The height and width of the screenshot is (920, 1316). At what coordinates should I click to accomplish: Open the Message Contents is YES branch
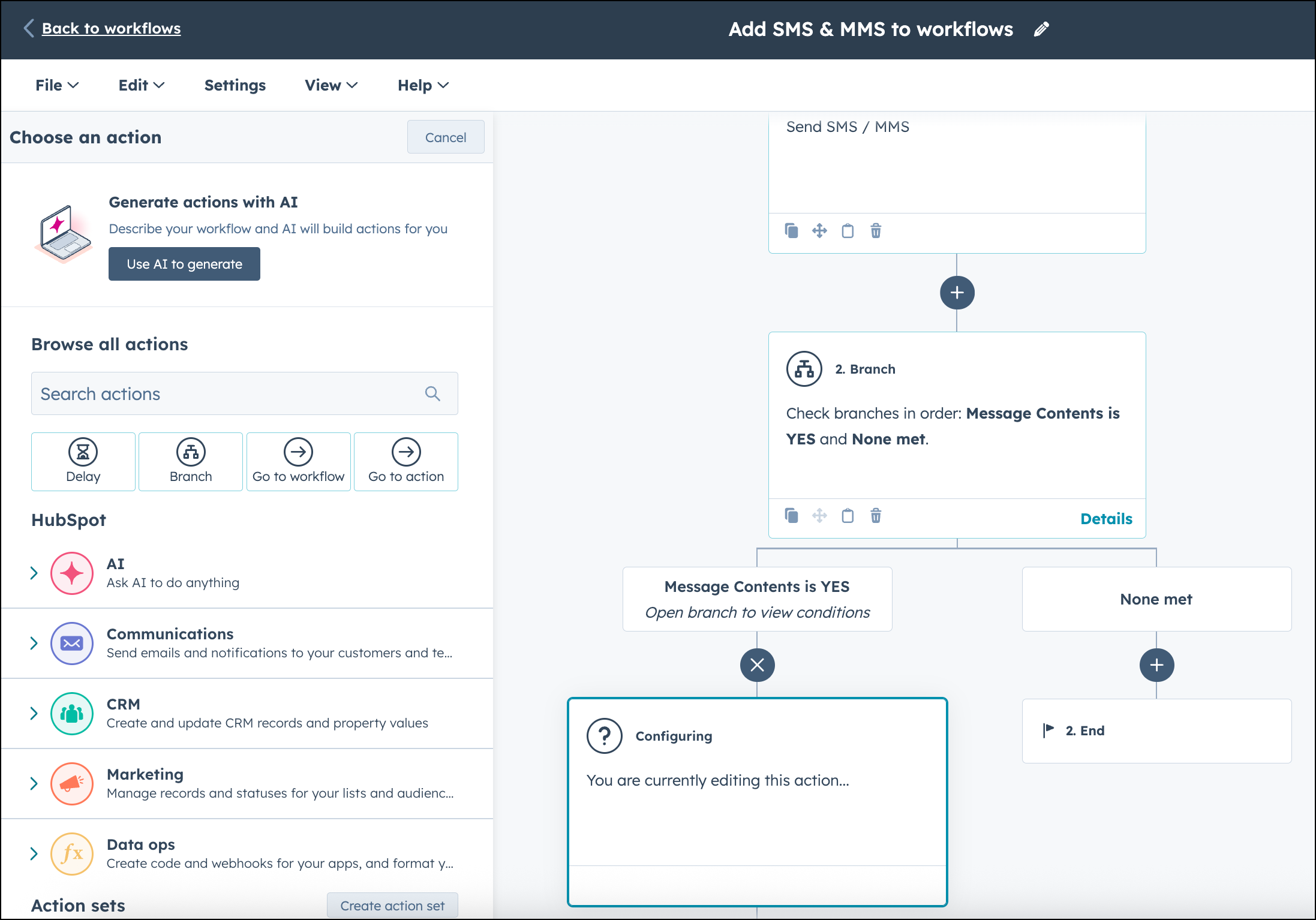click(x=758, y=599)
